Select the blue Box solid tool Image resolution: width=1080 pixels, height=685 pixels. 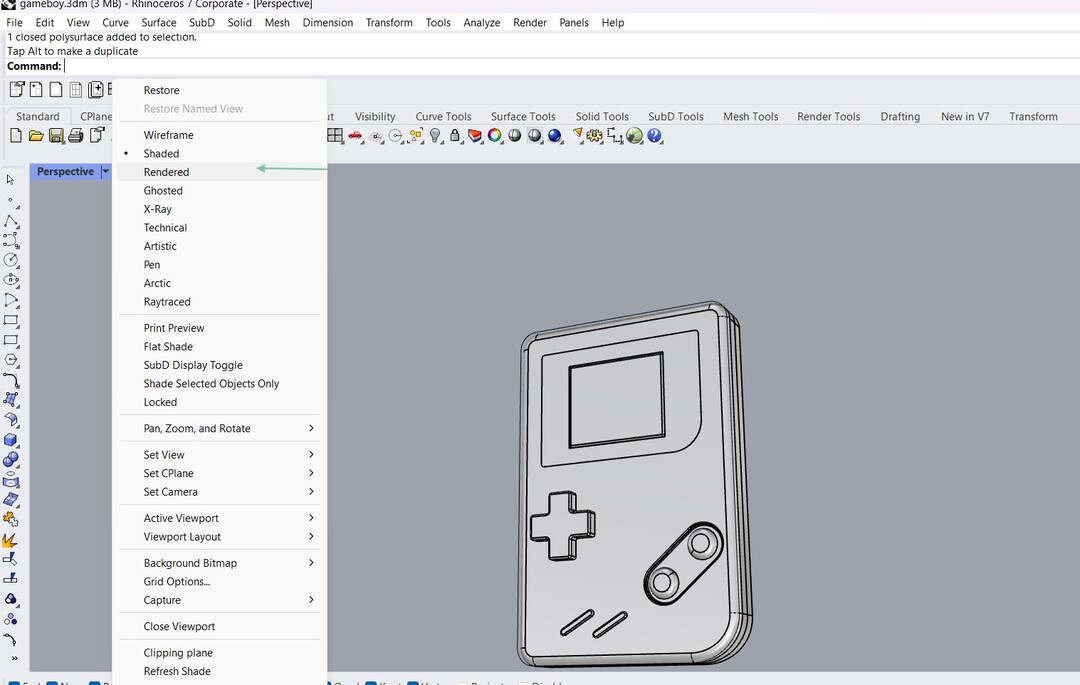tap(11, 440)
